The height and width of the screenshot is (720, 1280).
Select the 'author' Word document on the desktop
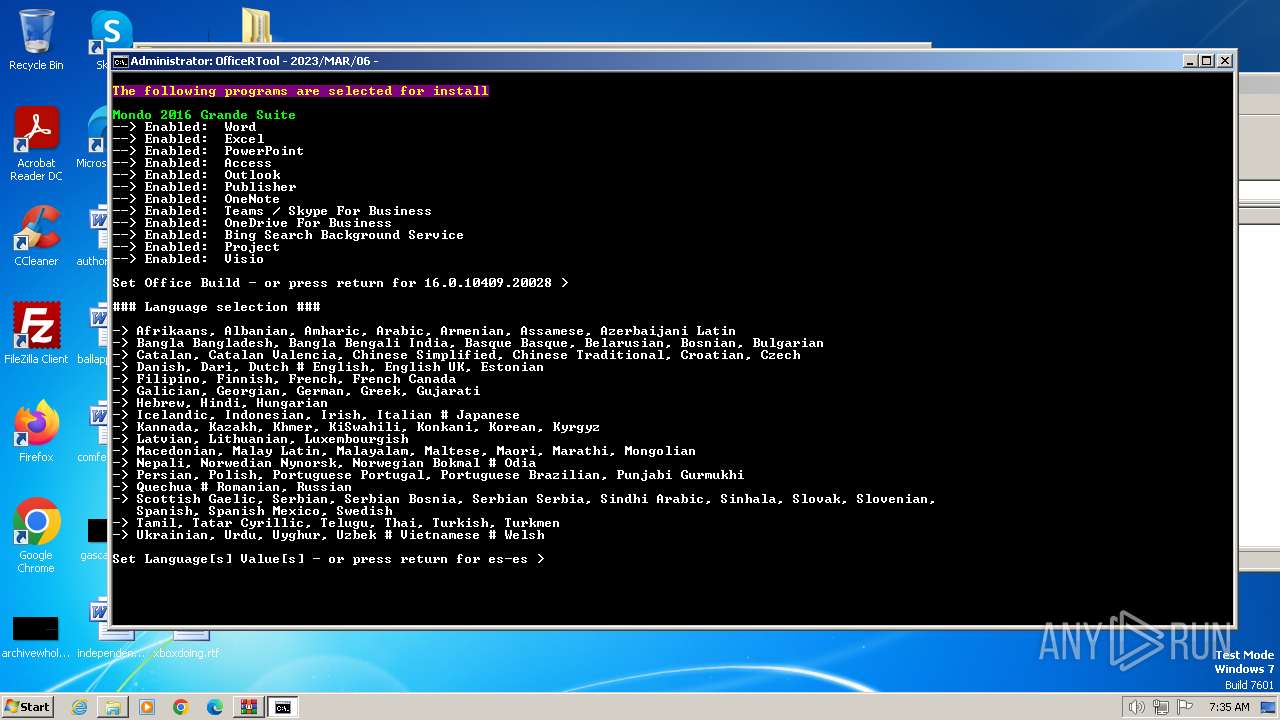click(x=96, y=237)
